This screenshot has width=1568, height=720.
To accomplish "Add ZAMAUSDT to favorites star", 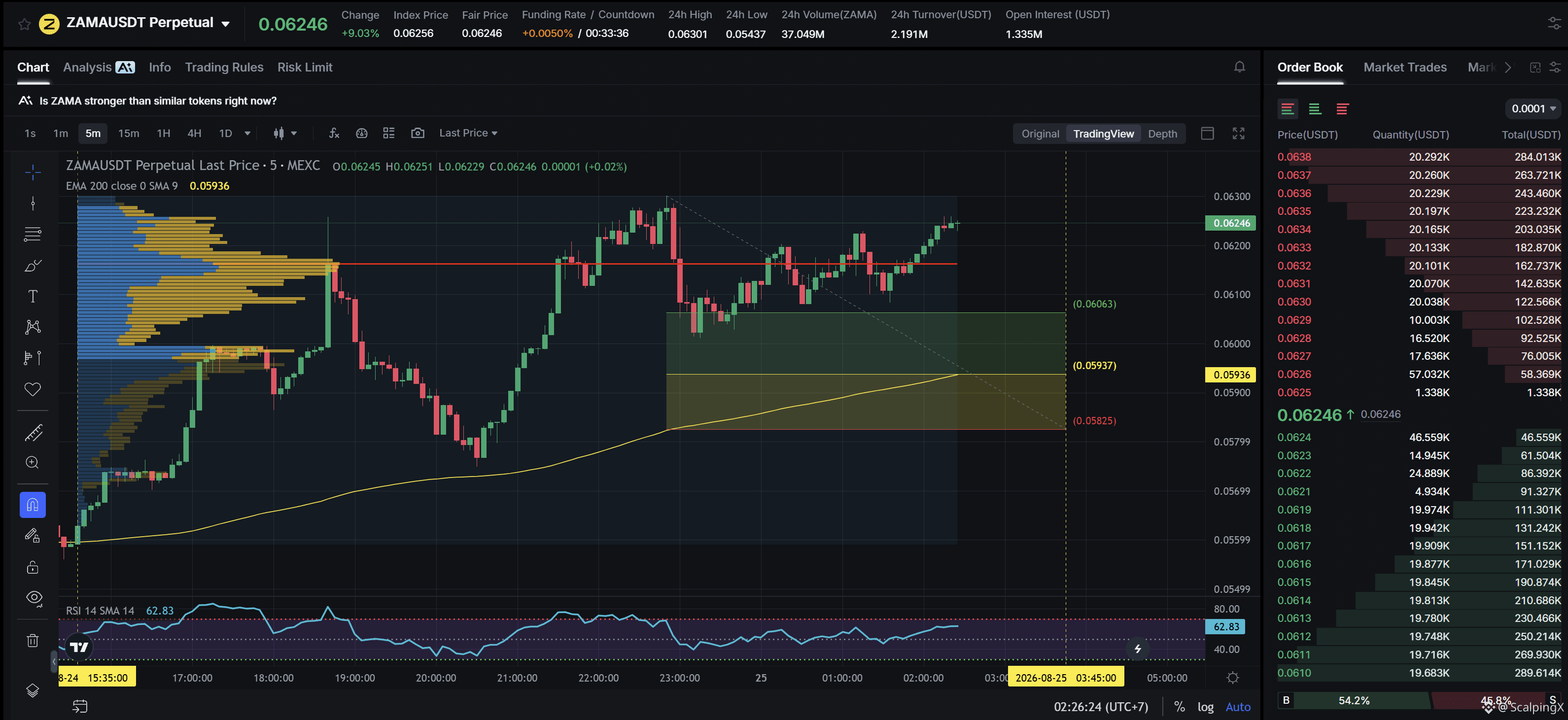I will [x=24, y=24].
